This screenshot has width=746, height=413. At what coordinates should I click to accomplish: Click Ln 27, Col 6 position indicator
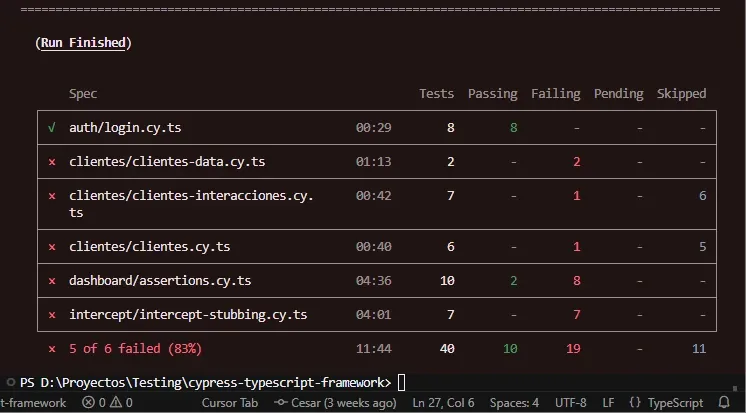443,403
